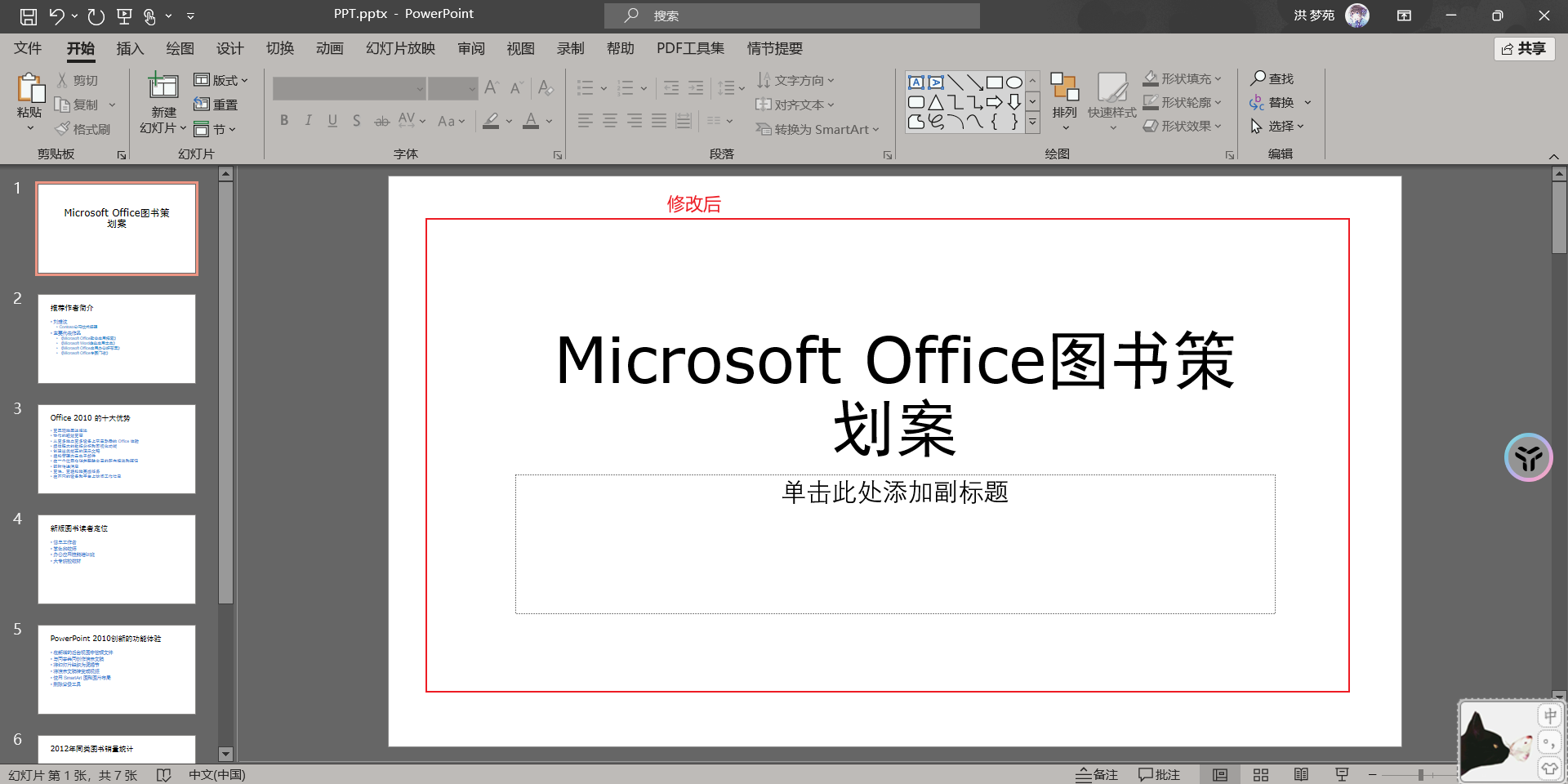Click Find (查找)
The image size is (1568, 784).
pyautogui.click(x=1272, y=78)
